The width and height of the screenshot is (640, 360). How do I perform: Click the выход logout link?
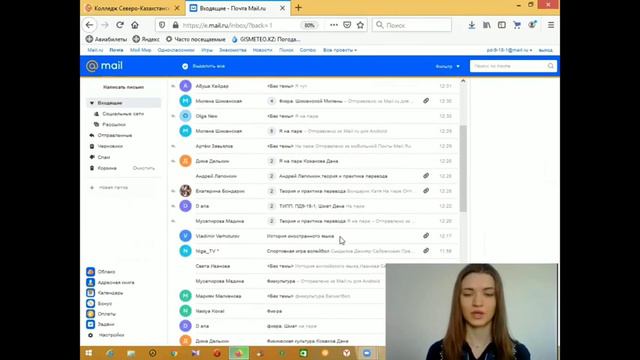tap(545, 50)
